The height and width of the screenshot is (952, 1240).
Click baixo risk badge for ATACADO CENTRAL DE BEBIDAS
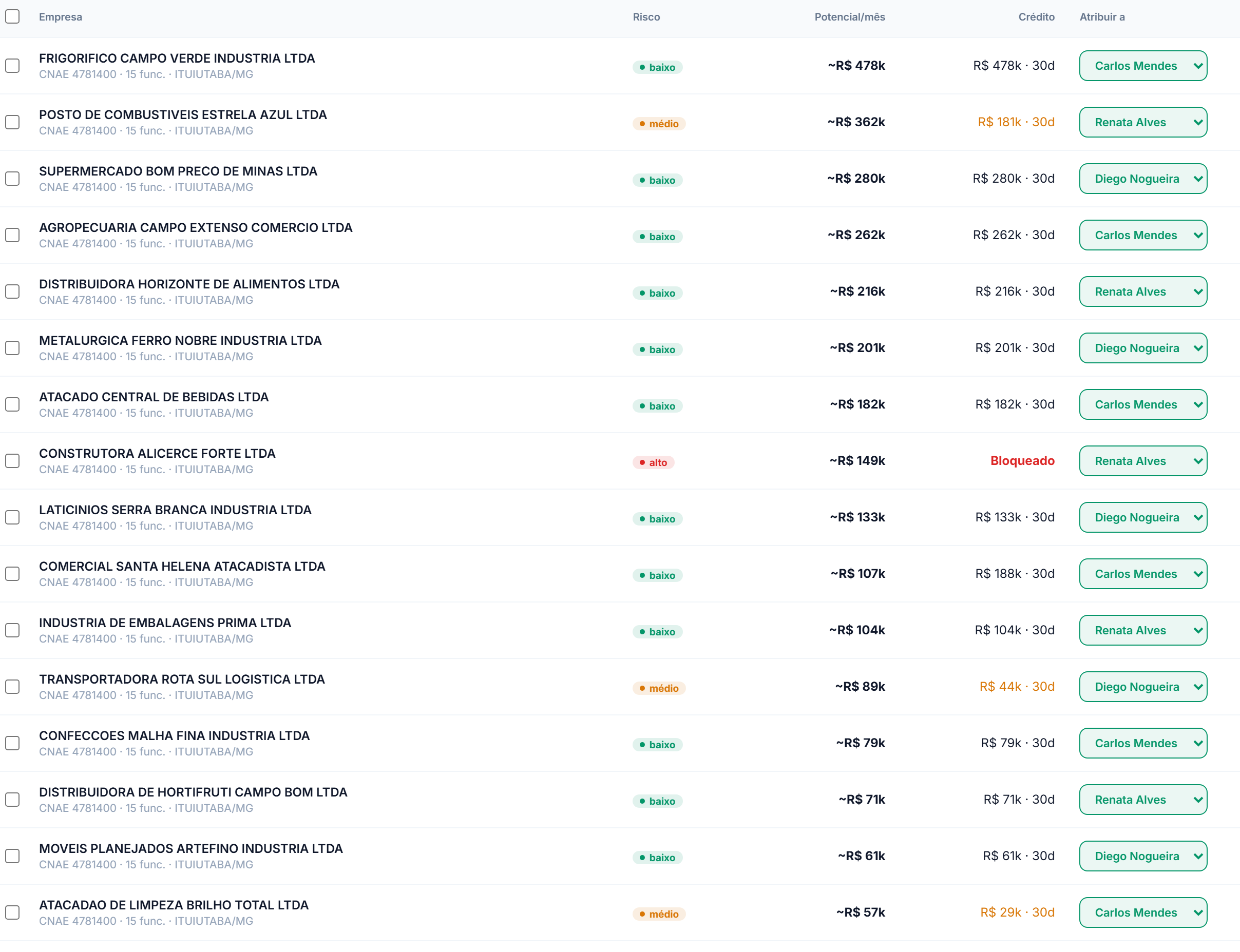[658, 406]
